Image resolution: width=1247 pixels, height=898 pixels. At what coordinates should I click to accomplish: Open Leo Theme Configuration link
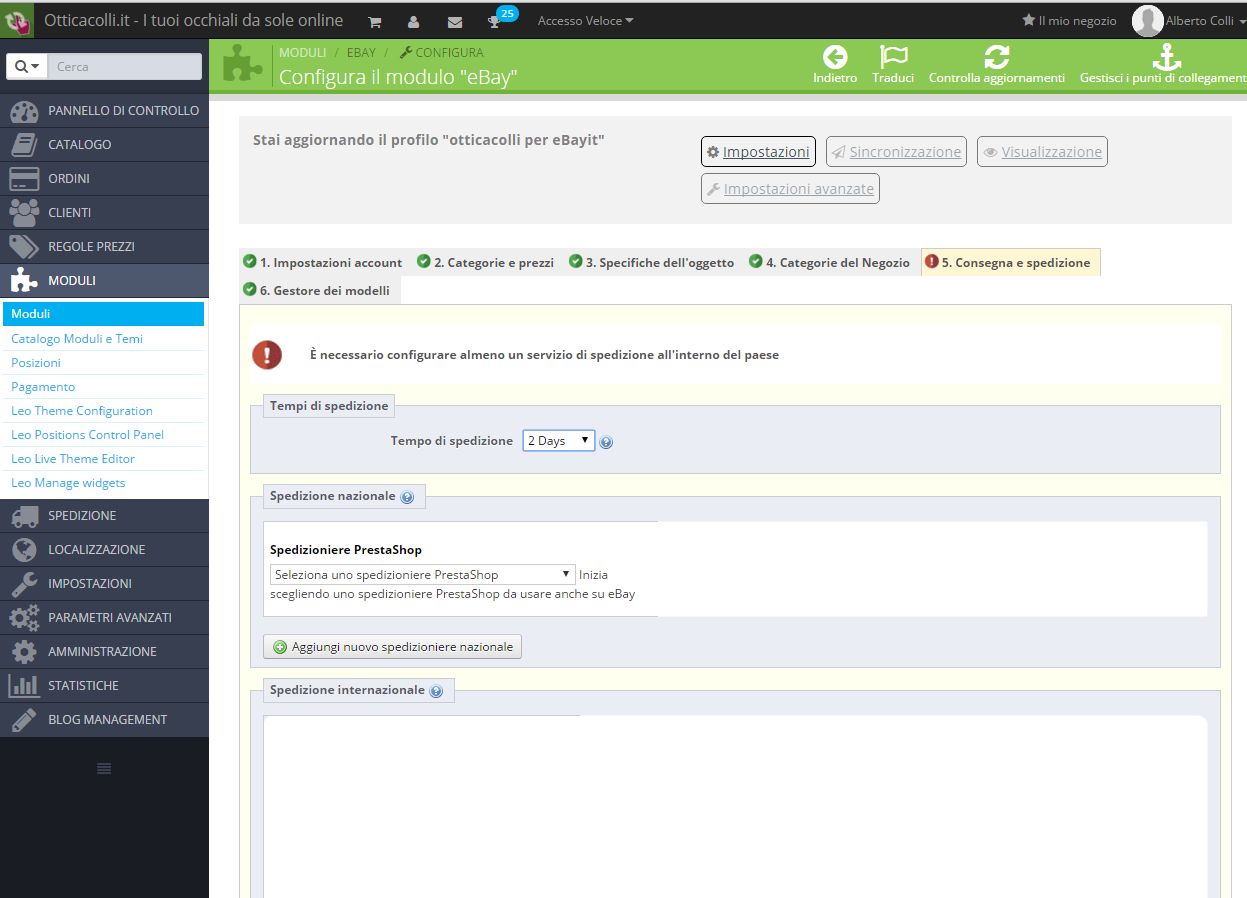tap(82, 411)
